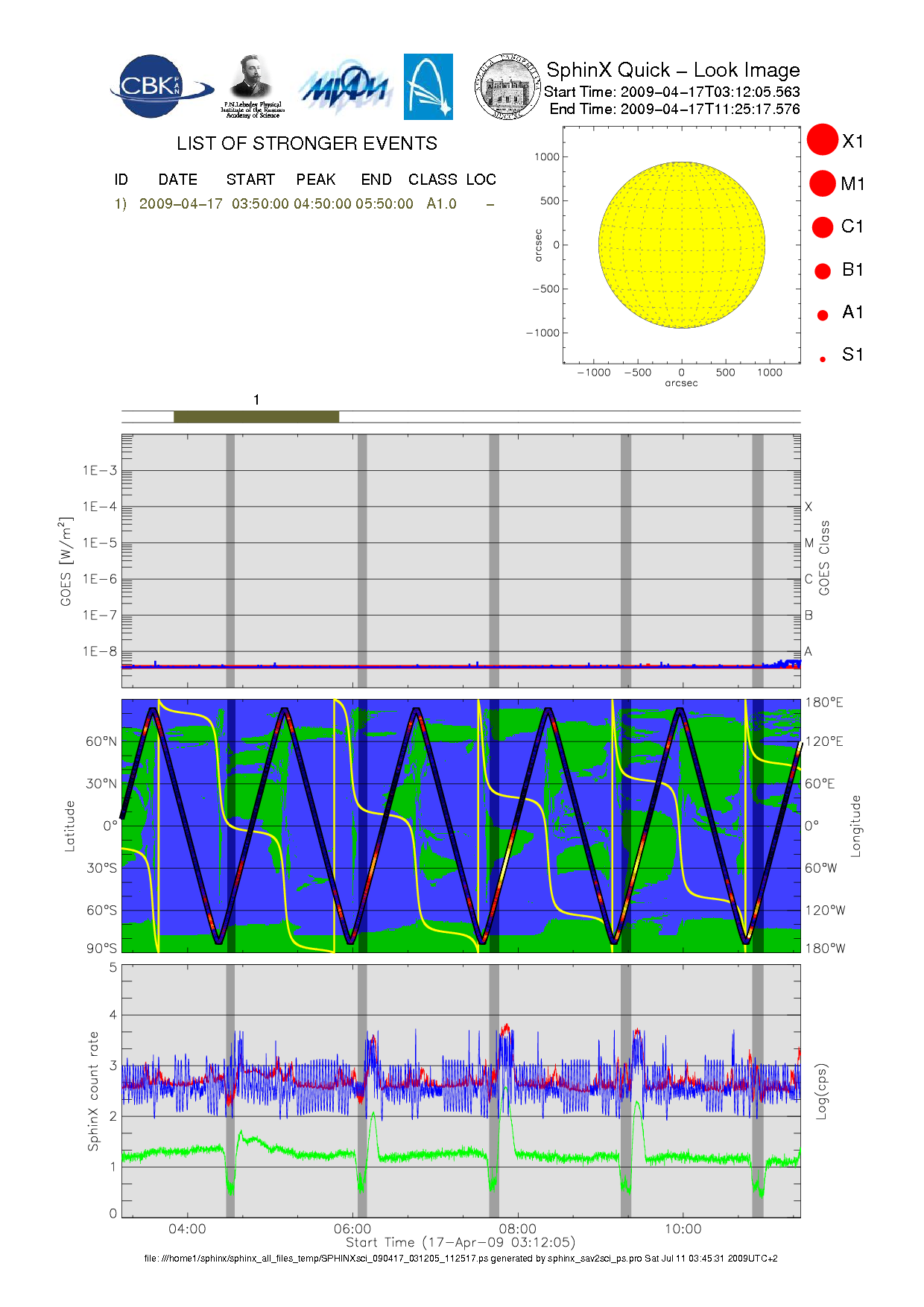Click the yellow solar disk image

[x=681, y=244]
